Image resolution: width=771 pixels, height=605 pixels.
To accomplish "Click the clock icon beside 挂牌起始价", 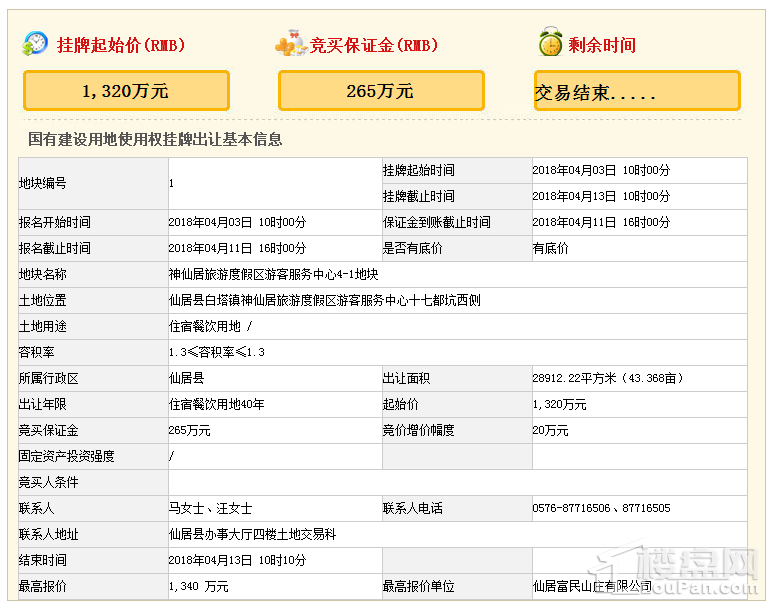I will [35, 44].
